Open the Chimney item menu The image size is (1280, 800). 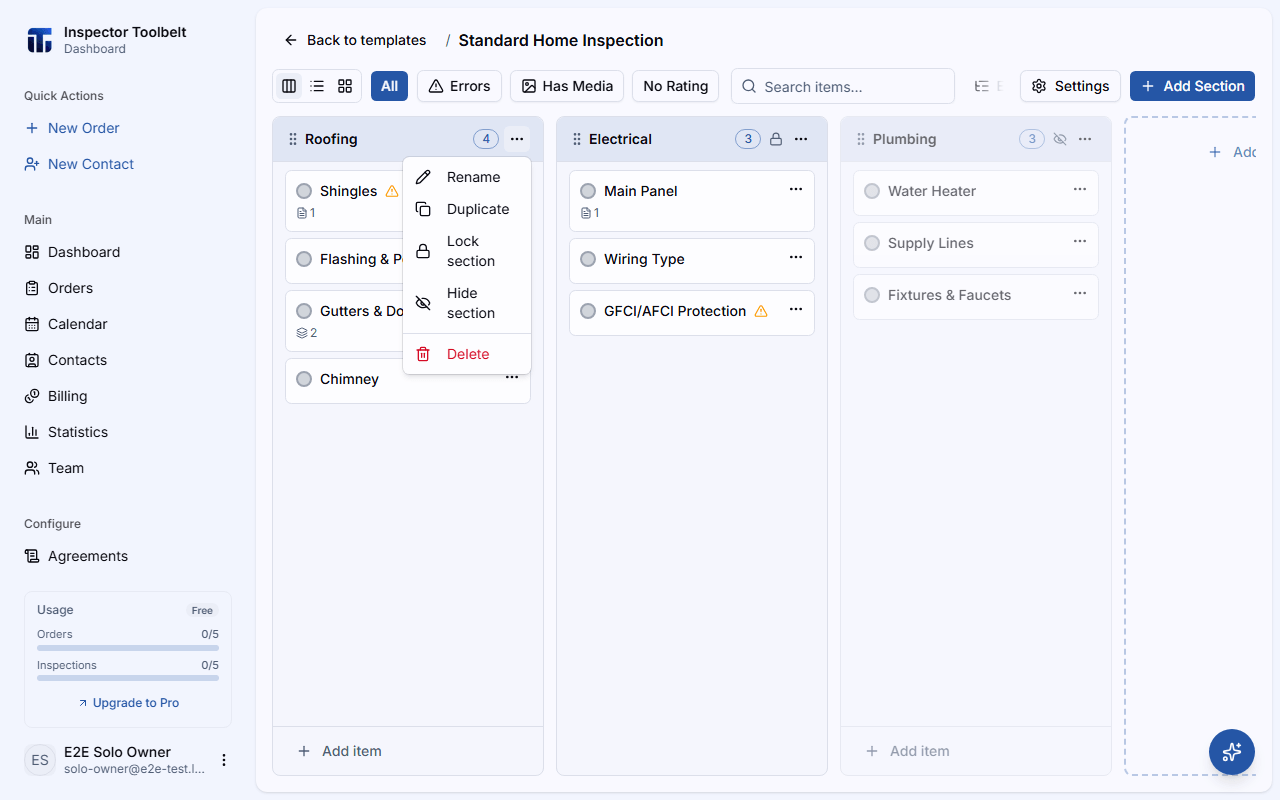(512, 377)
